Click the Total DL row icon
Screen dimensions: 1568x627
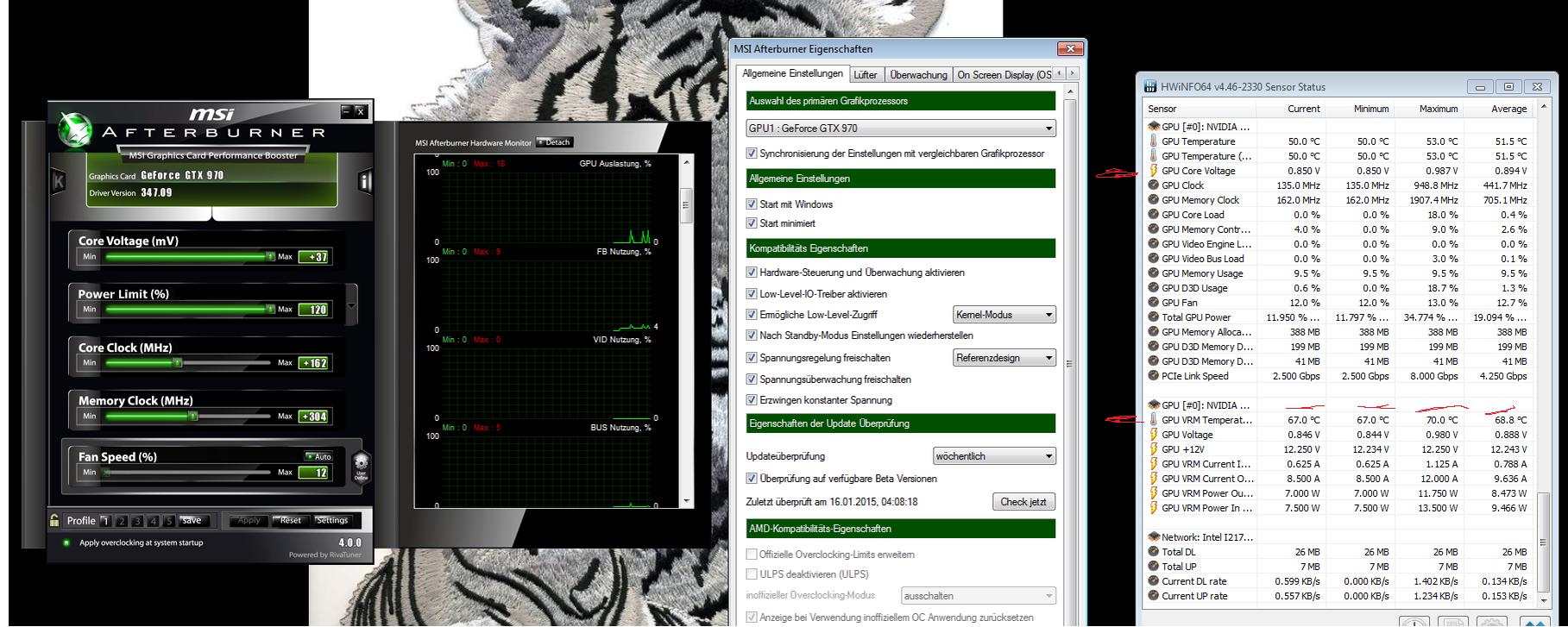click(x=1154, y=552)
